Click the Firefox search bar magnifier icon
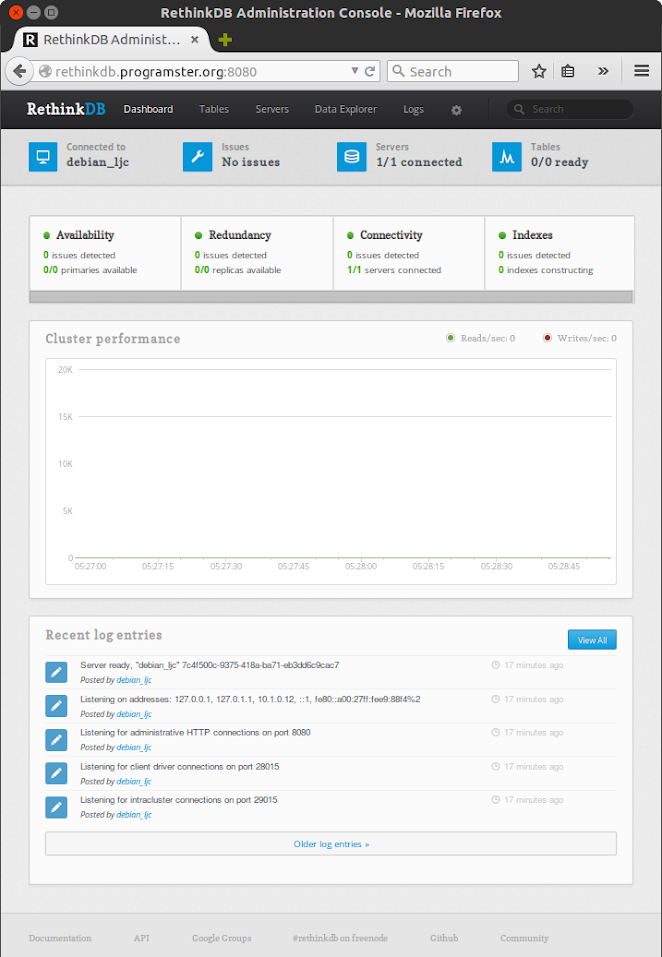Image resolution: width=662 pixels, height=957 pixels. click(x=398, y=71)
